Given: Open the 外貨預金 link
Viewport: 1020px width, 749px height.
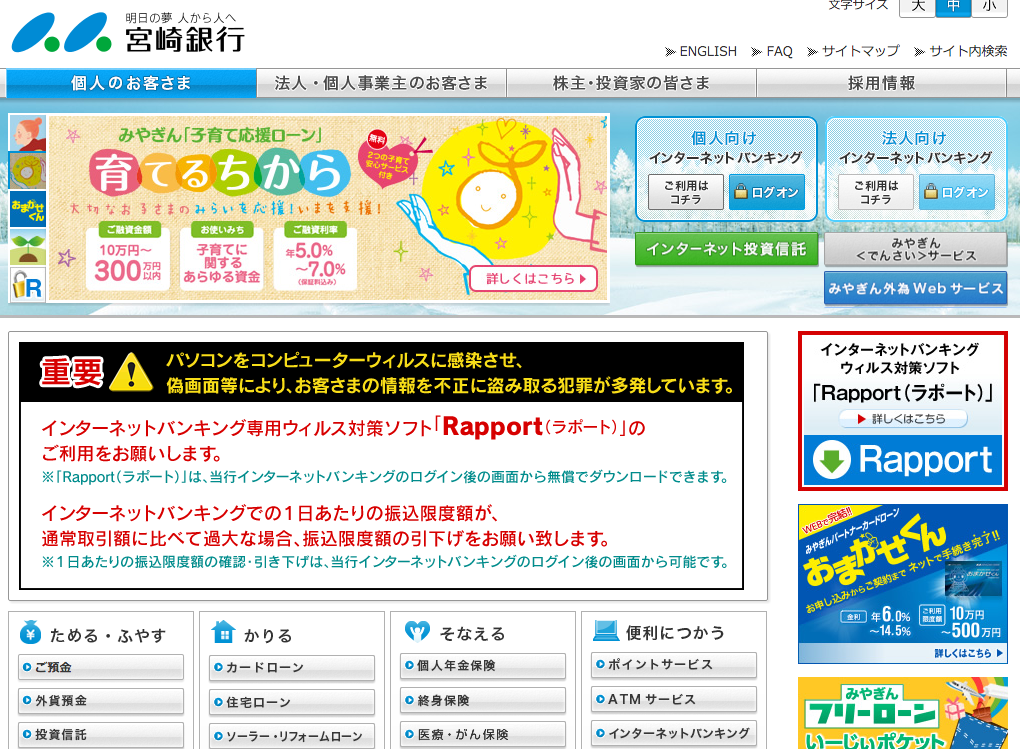Looking at the screenshot, I should pyautogui.click(x=101, y=701).
